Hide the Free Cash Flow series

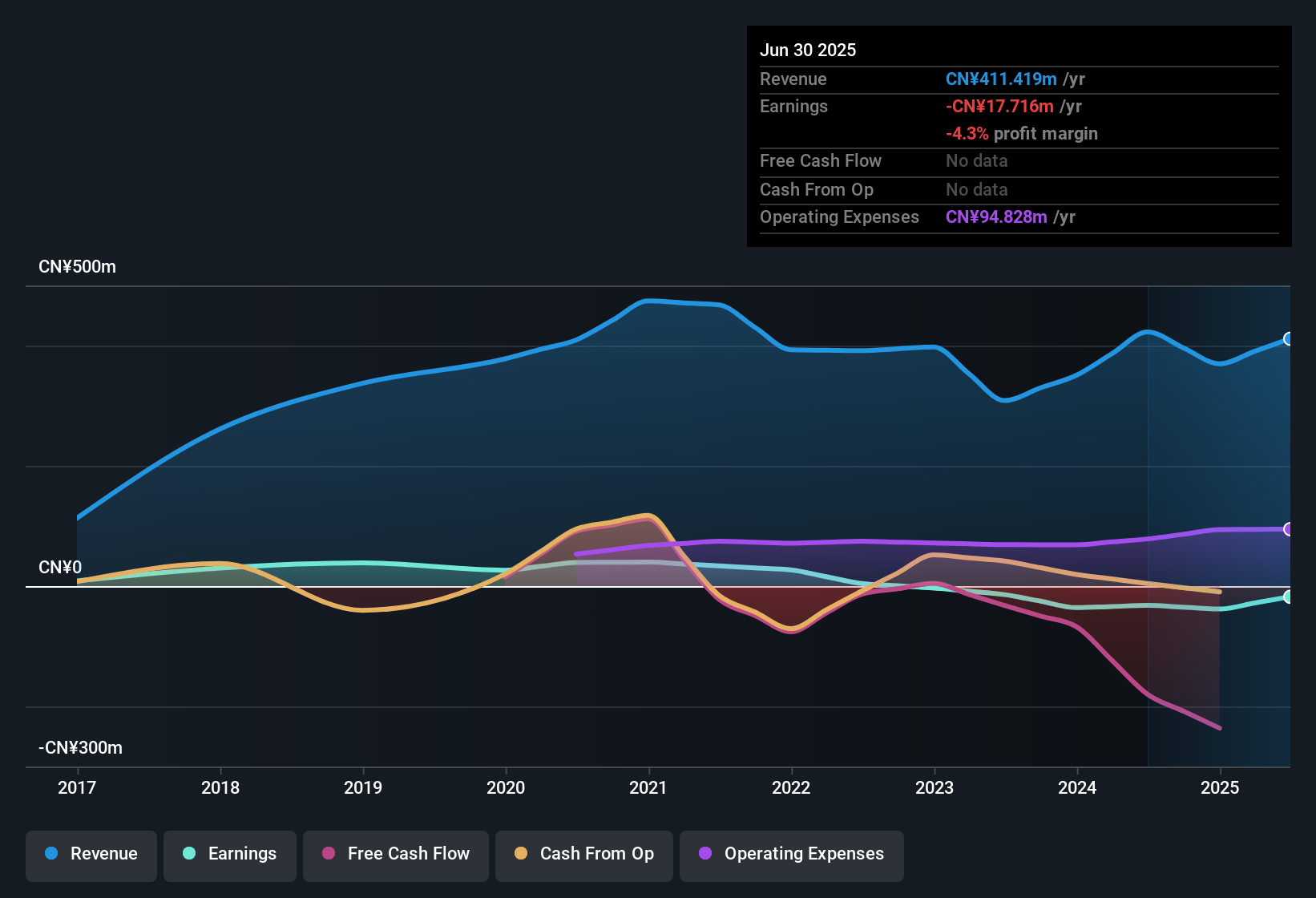click(396, 854)
